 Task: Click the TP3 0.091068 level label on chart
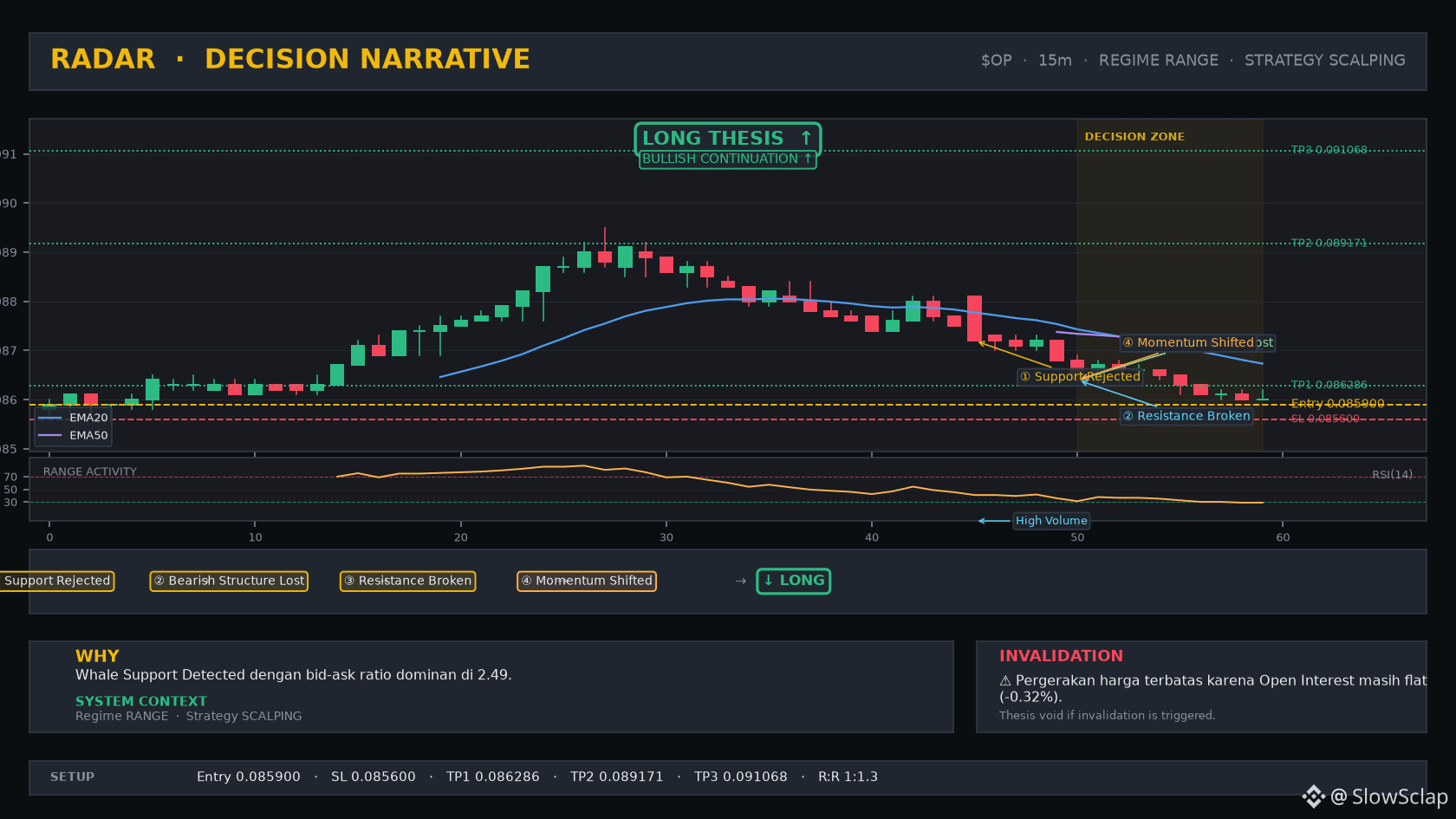[1329, 150]
